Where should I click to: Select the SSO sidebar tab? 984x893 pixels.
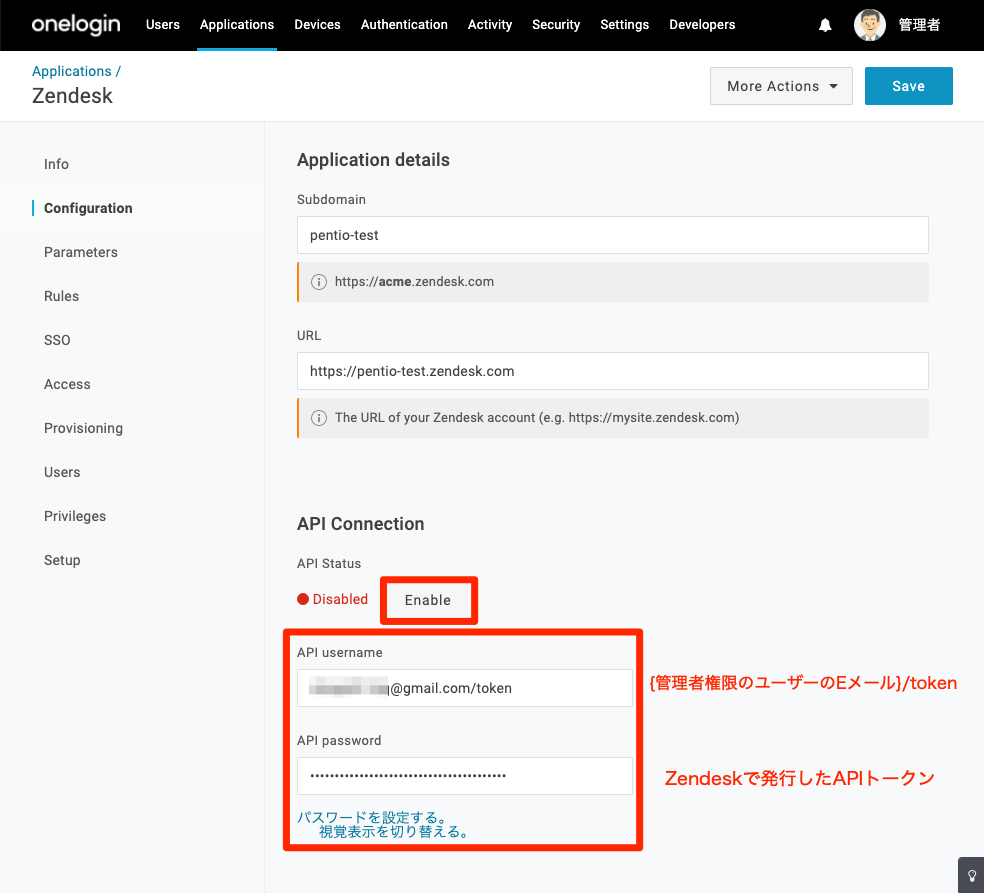[x=57, y=340]
